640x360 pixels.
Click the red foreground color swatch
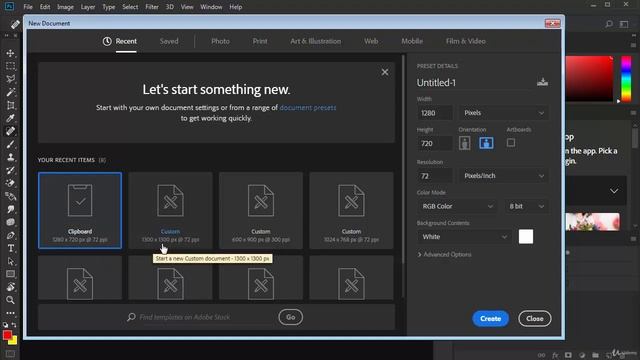7,335
